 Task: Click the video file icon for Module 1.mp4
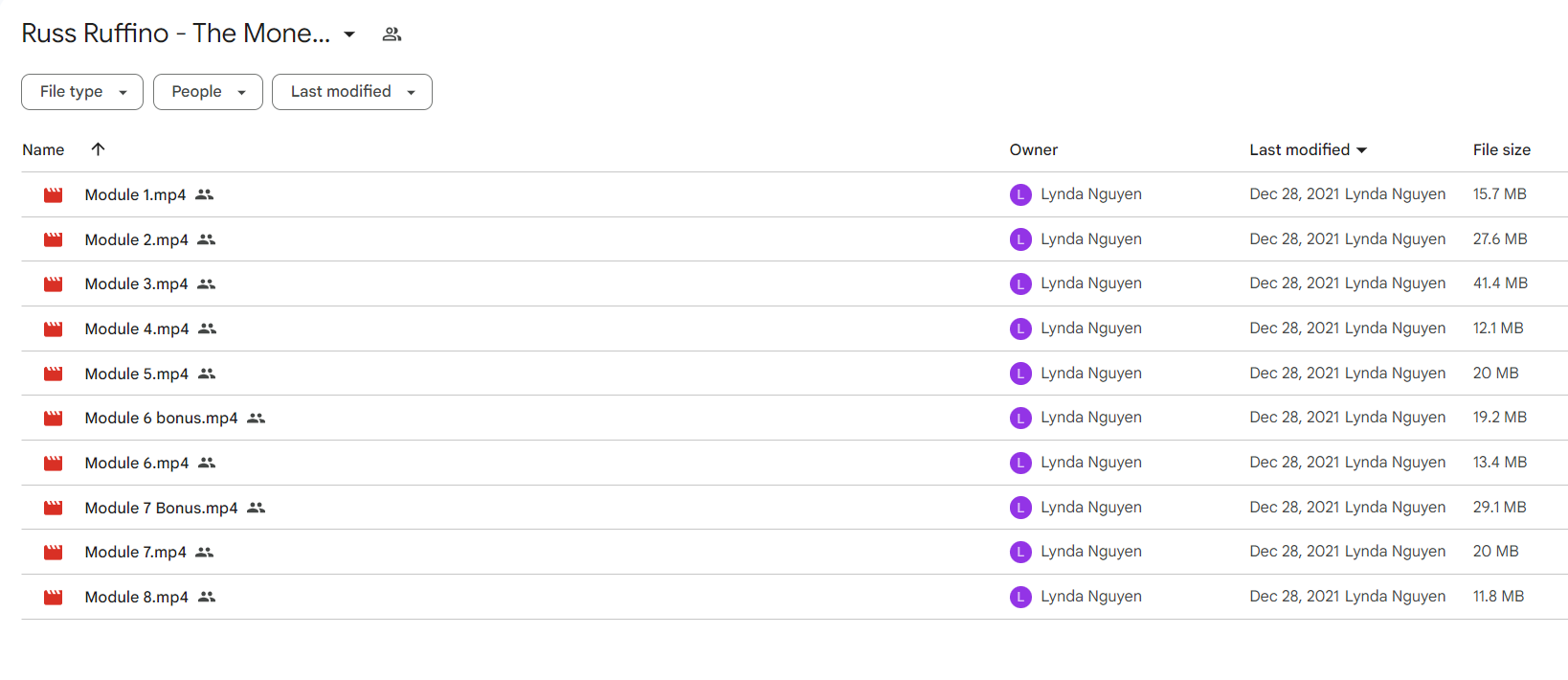(54, 194)
